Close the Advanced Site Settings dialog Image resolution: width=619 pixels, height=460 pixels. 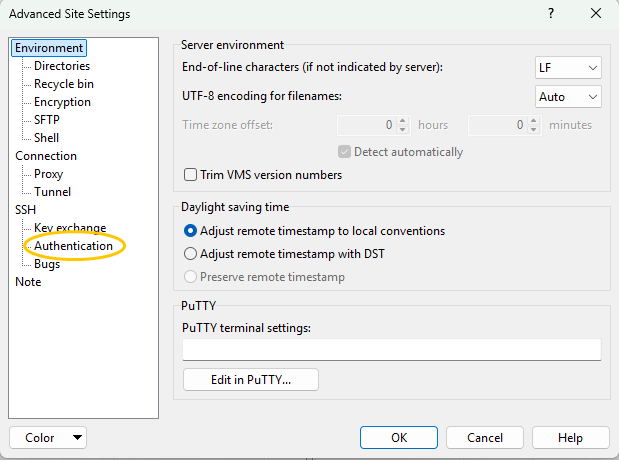[x=596, y=13]
